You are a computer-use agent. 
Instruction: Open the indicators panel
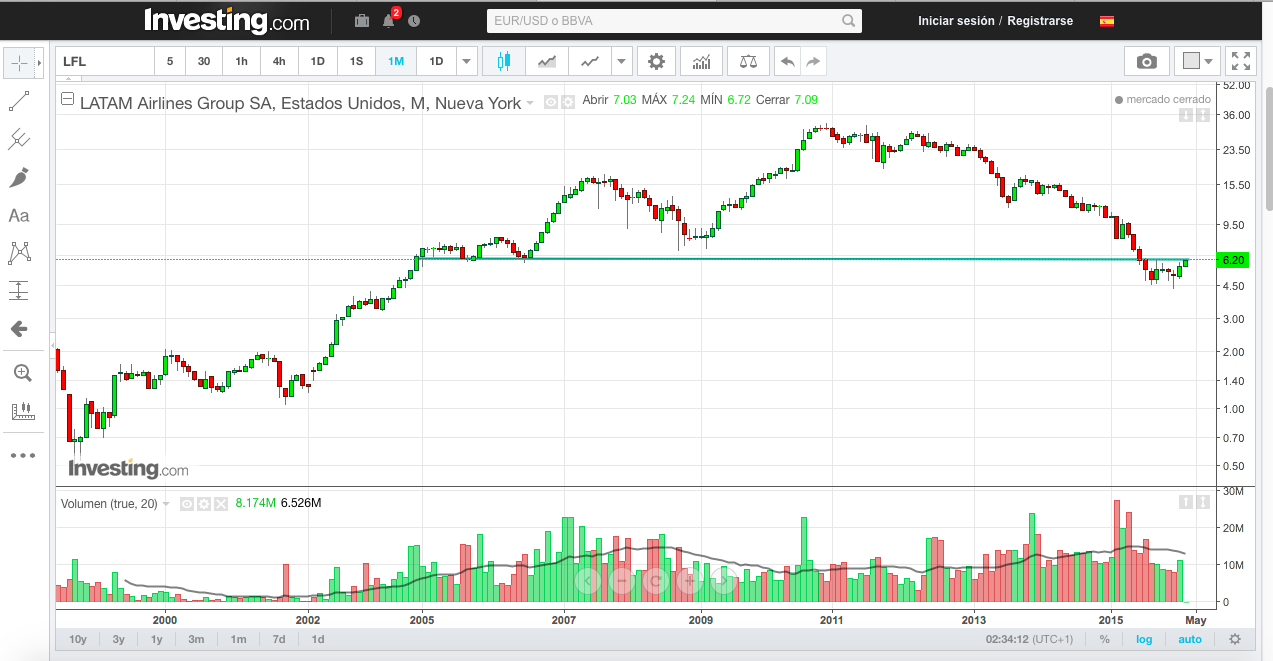click(702, 61)
